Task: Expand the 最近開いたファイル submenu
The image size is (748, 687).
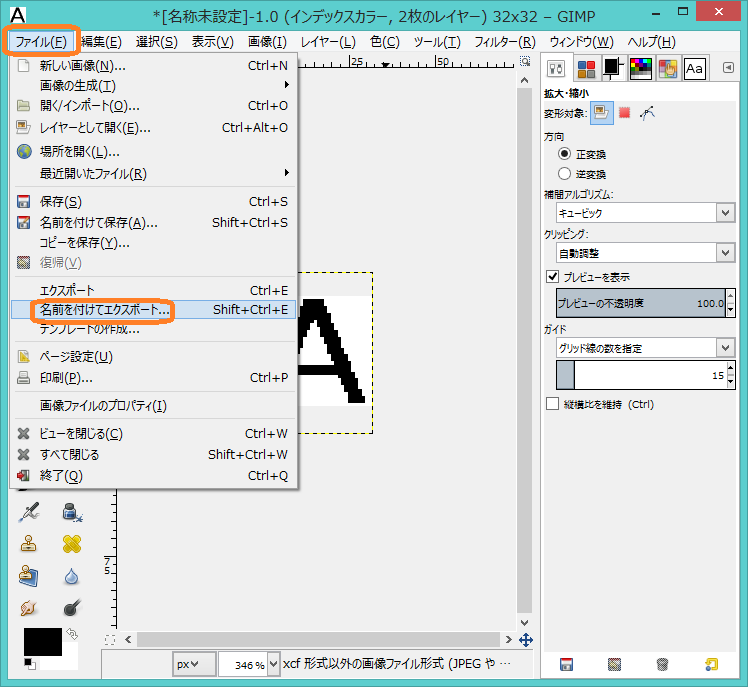Action: pyautogui.click(x=153, y=173)
